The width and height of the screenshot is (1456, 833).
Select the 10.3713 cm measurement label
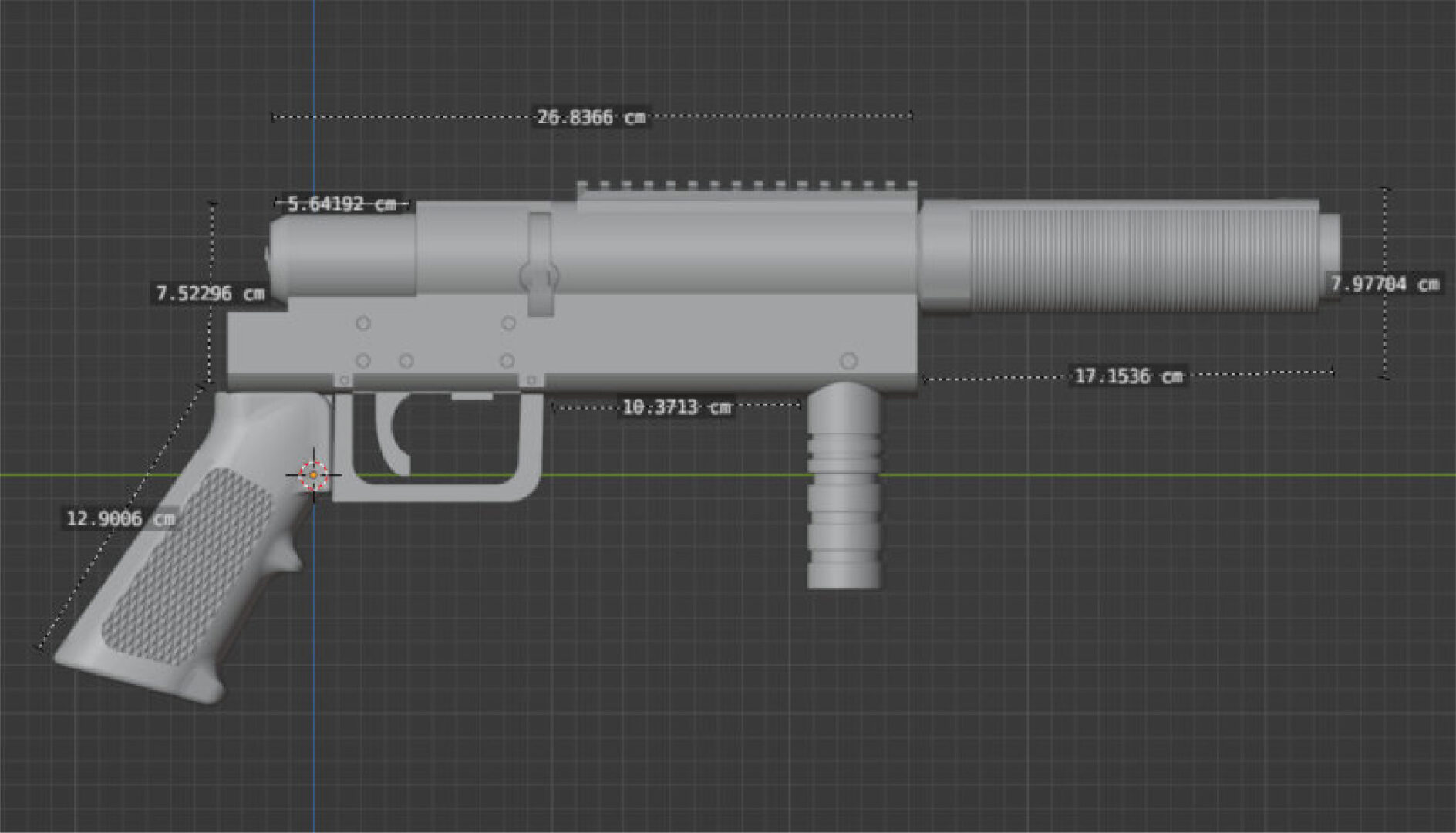coord(676,407)
